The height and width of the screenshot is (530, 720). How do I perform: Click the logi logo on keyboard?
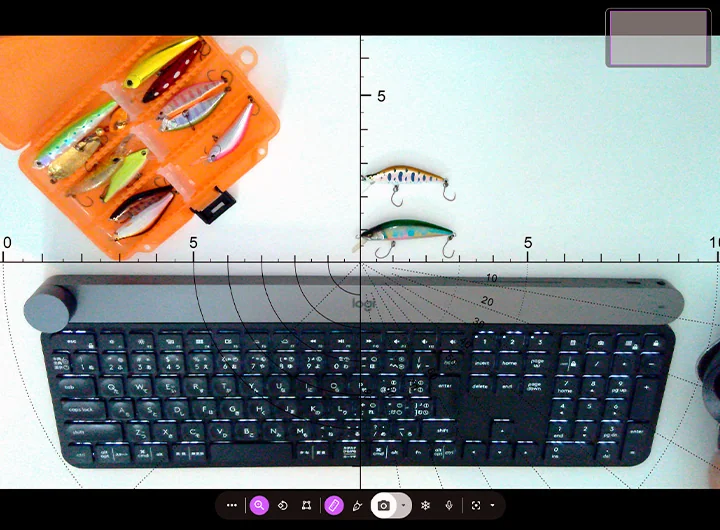point(362,303)
